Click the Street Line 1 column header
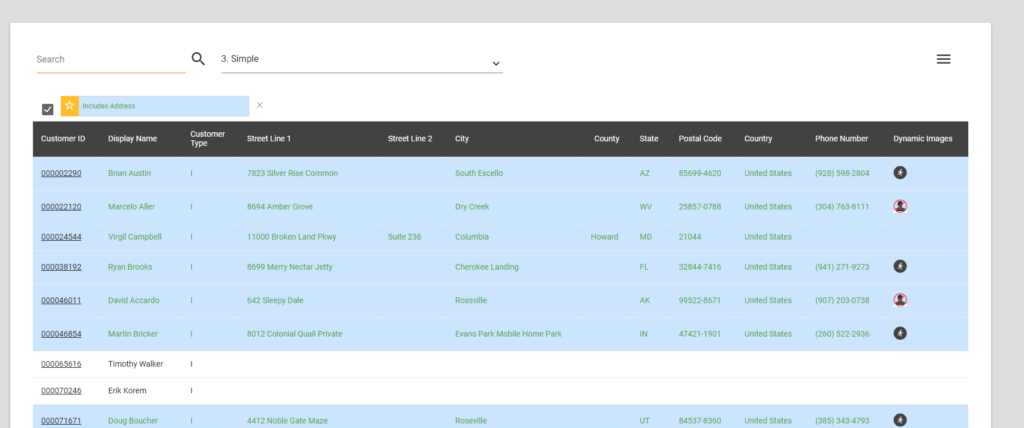 (x=268, y=139)
